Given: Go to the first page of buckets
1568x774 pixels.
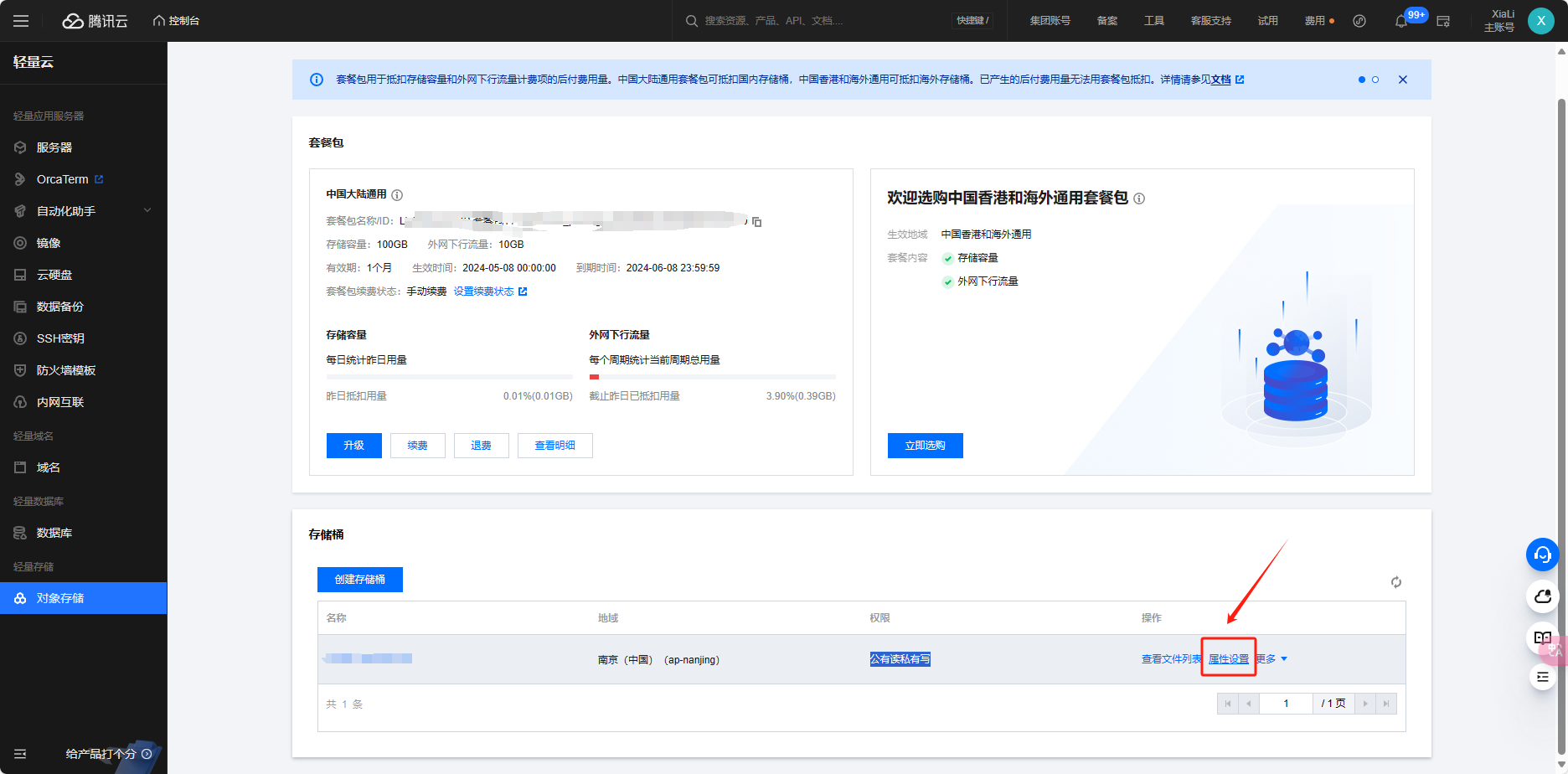Looking at the screenshot, I should click(1228, 704).
